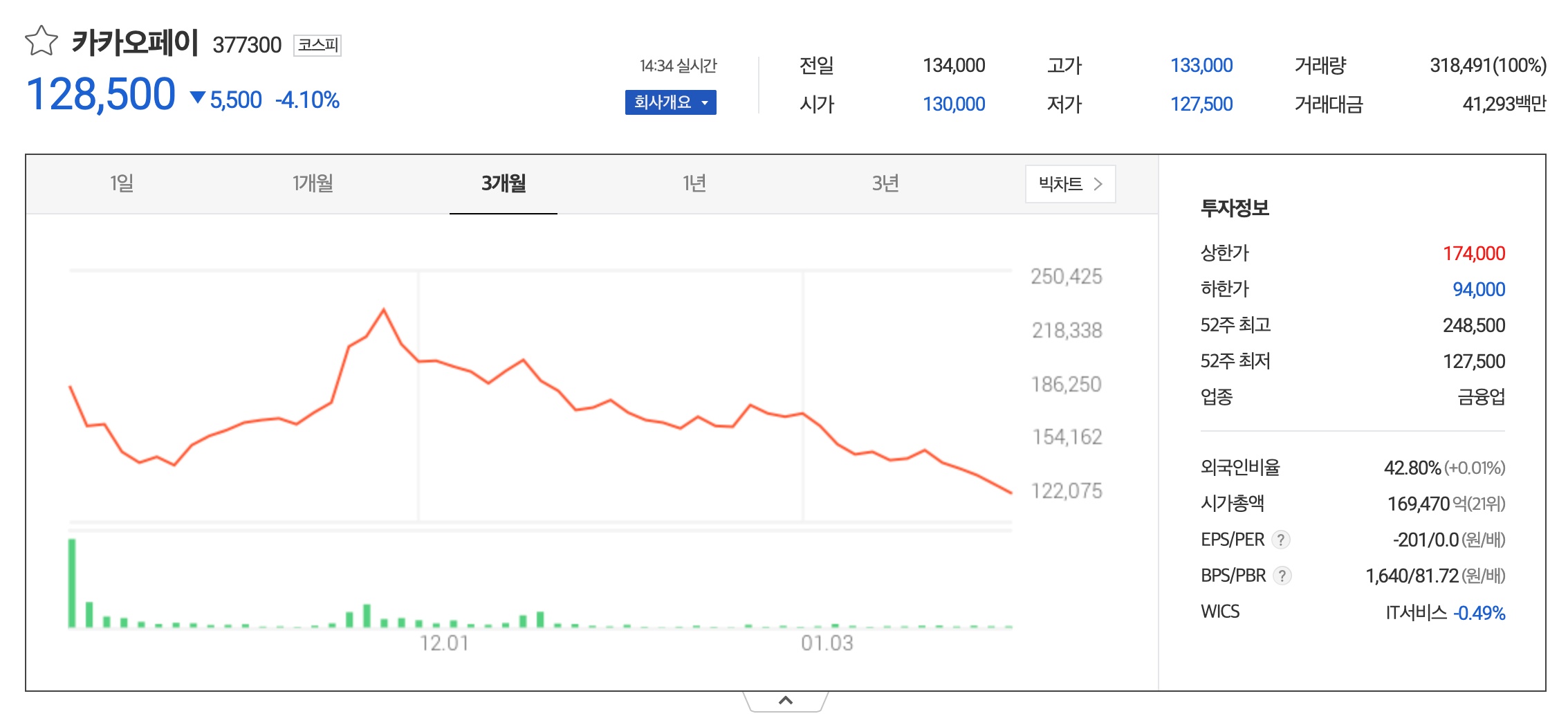Click the BPS/PBR value 1,640/81.72

pyautogui.click(x=1412, y=576)
